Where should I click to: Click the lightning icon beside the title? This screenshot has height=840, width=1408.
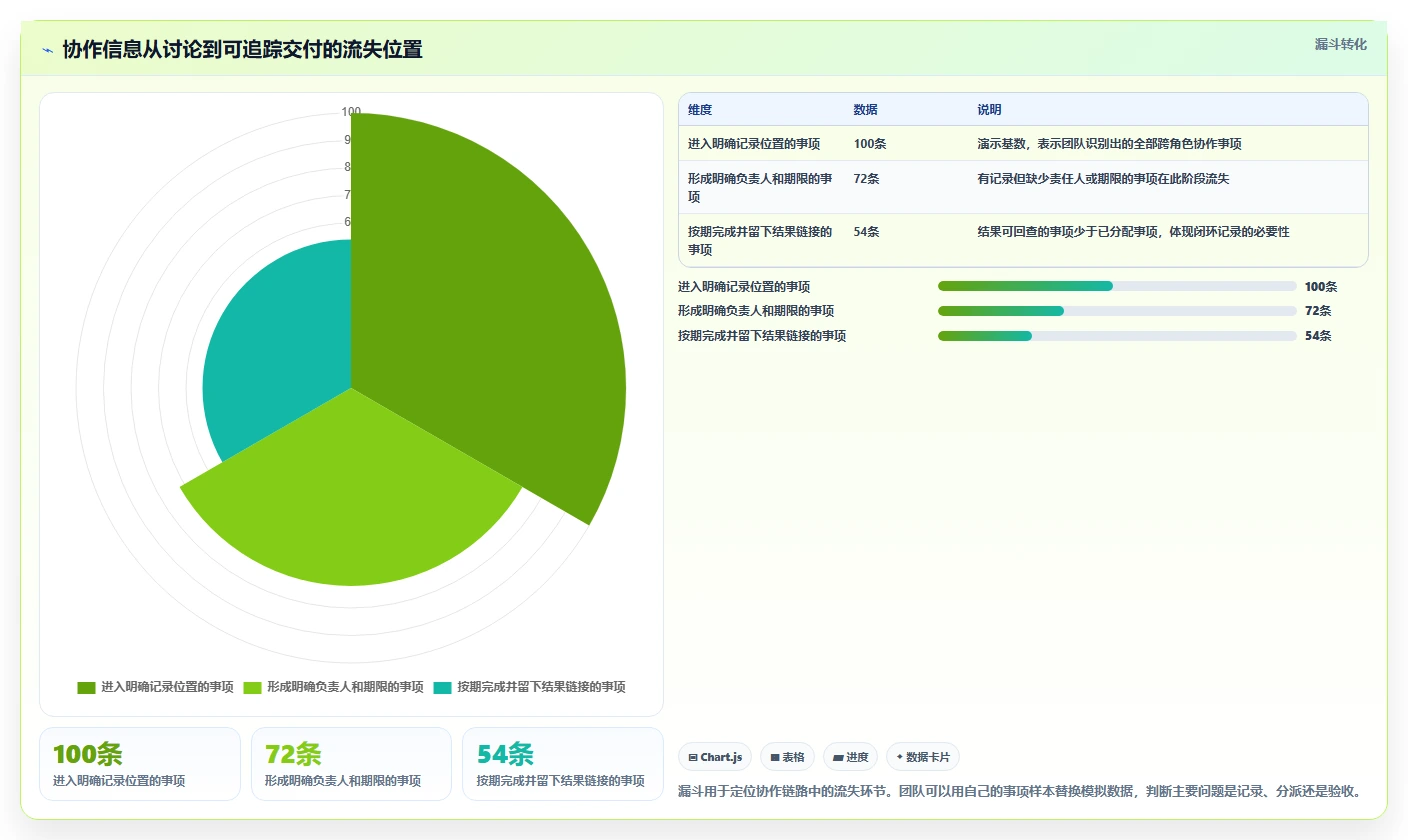tap(47, 50)
